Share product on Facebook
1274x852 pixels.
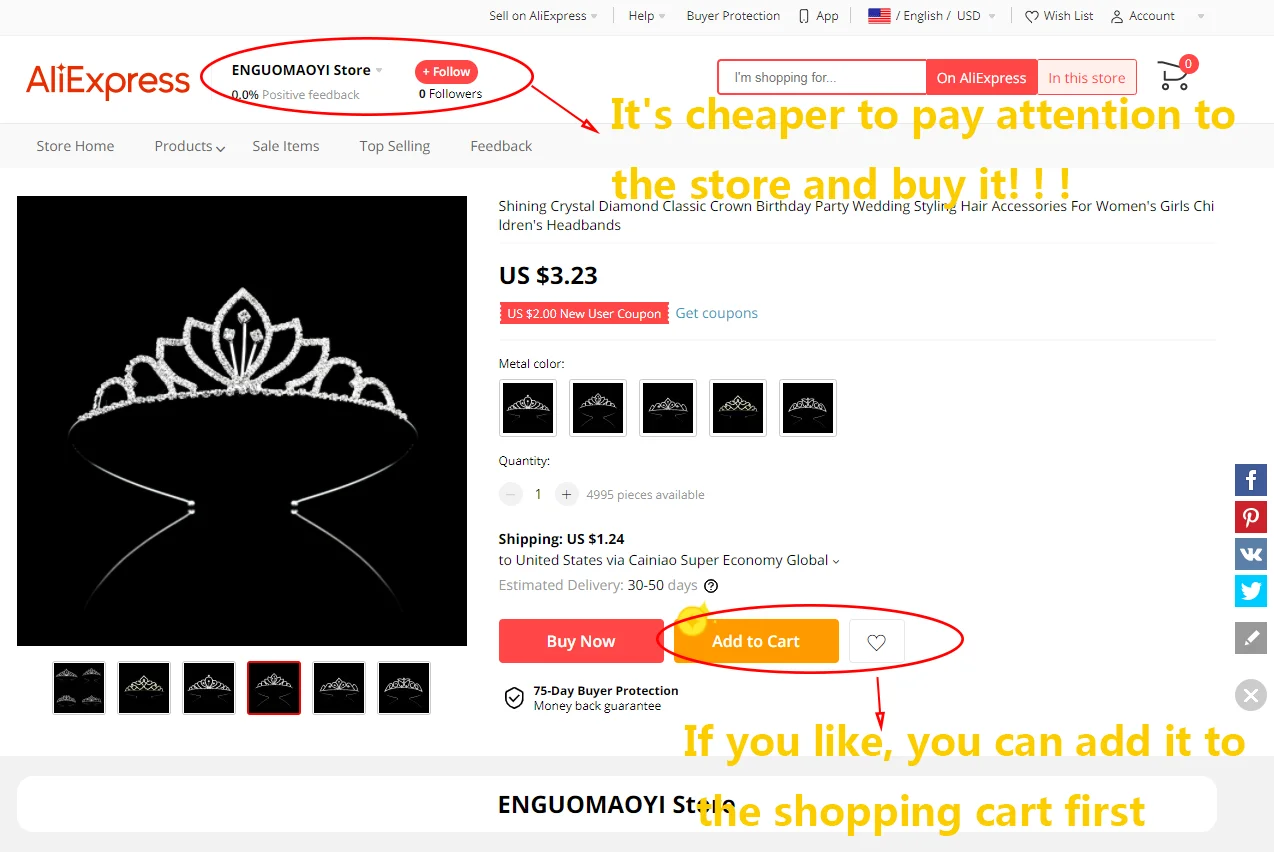1251,480
